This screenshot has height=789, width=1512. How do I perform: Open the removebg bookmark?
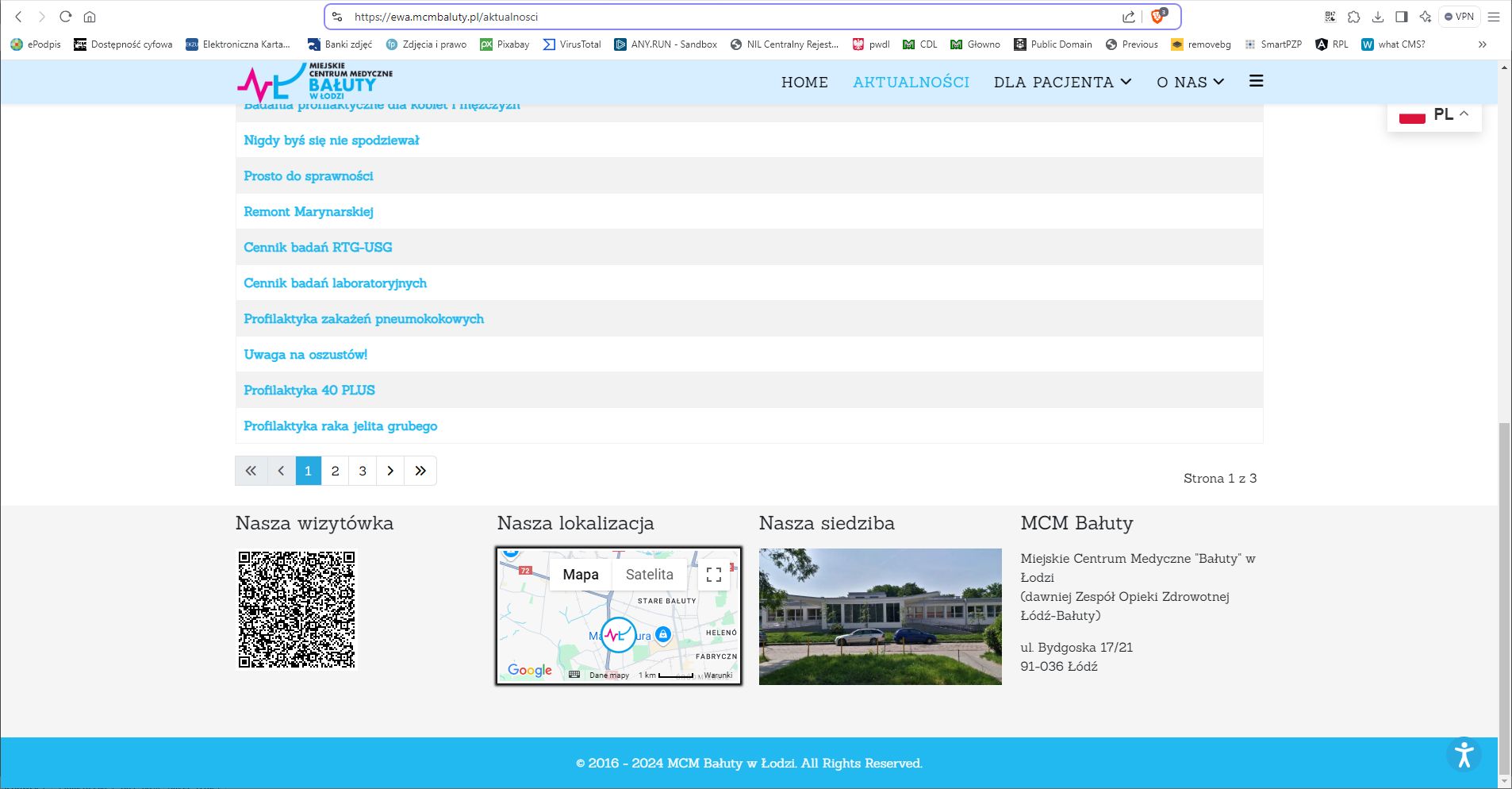(1201, 44)
